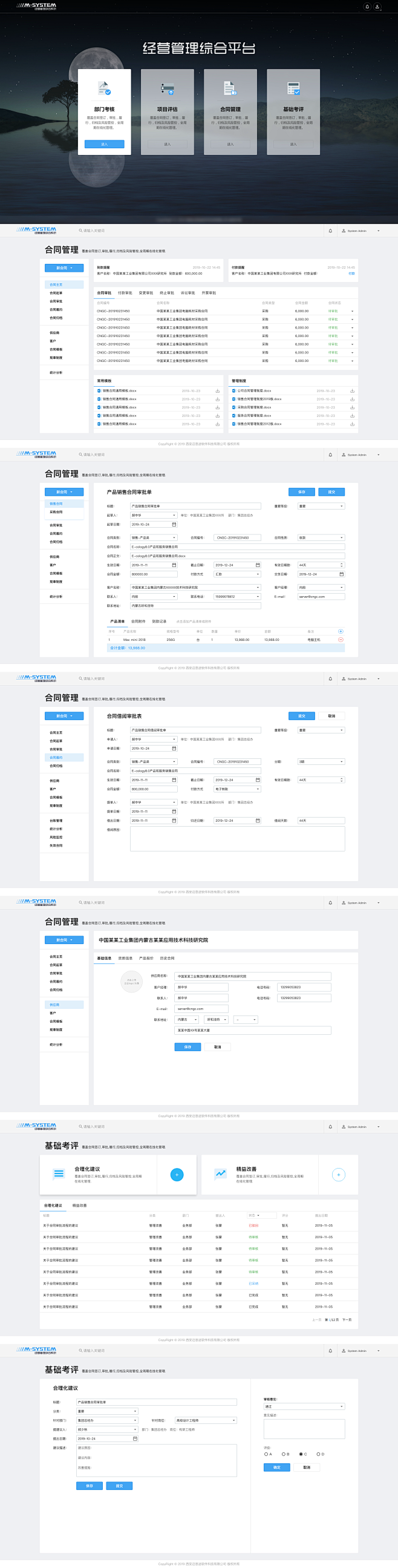
Task: Switch to 历史合同 tab
Action: click(x=167, y=958)
